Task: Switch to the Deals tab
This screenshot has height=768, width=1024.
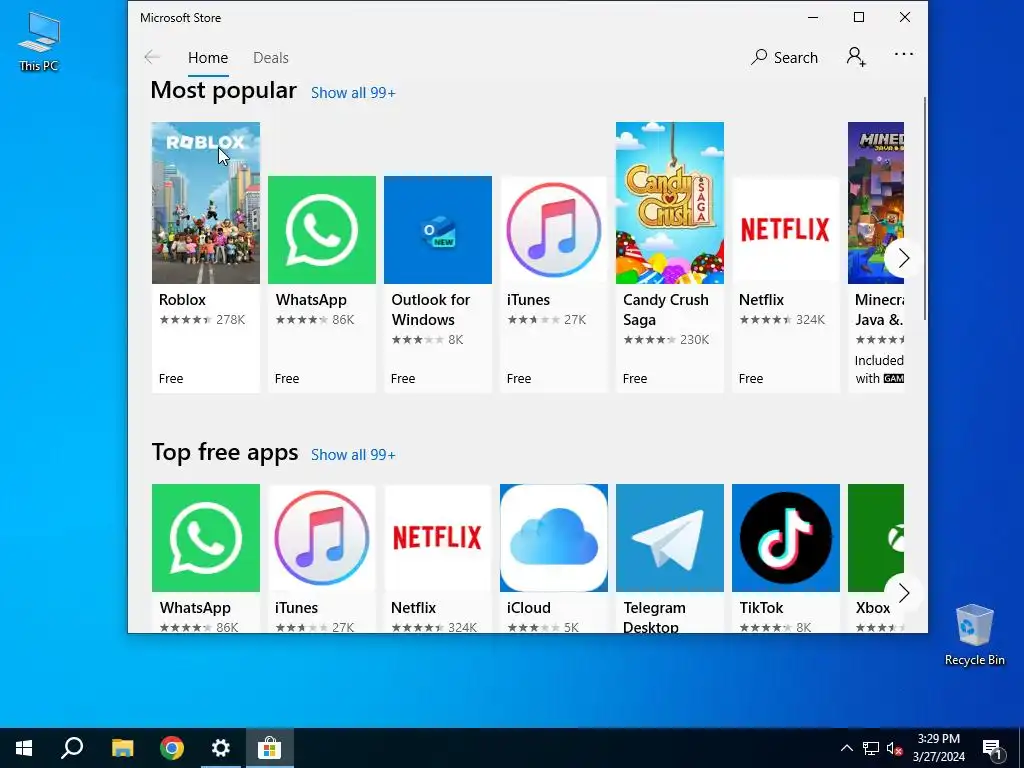Action: click(270, 57)
